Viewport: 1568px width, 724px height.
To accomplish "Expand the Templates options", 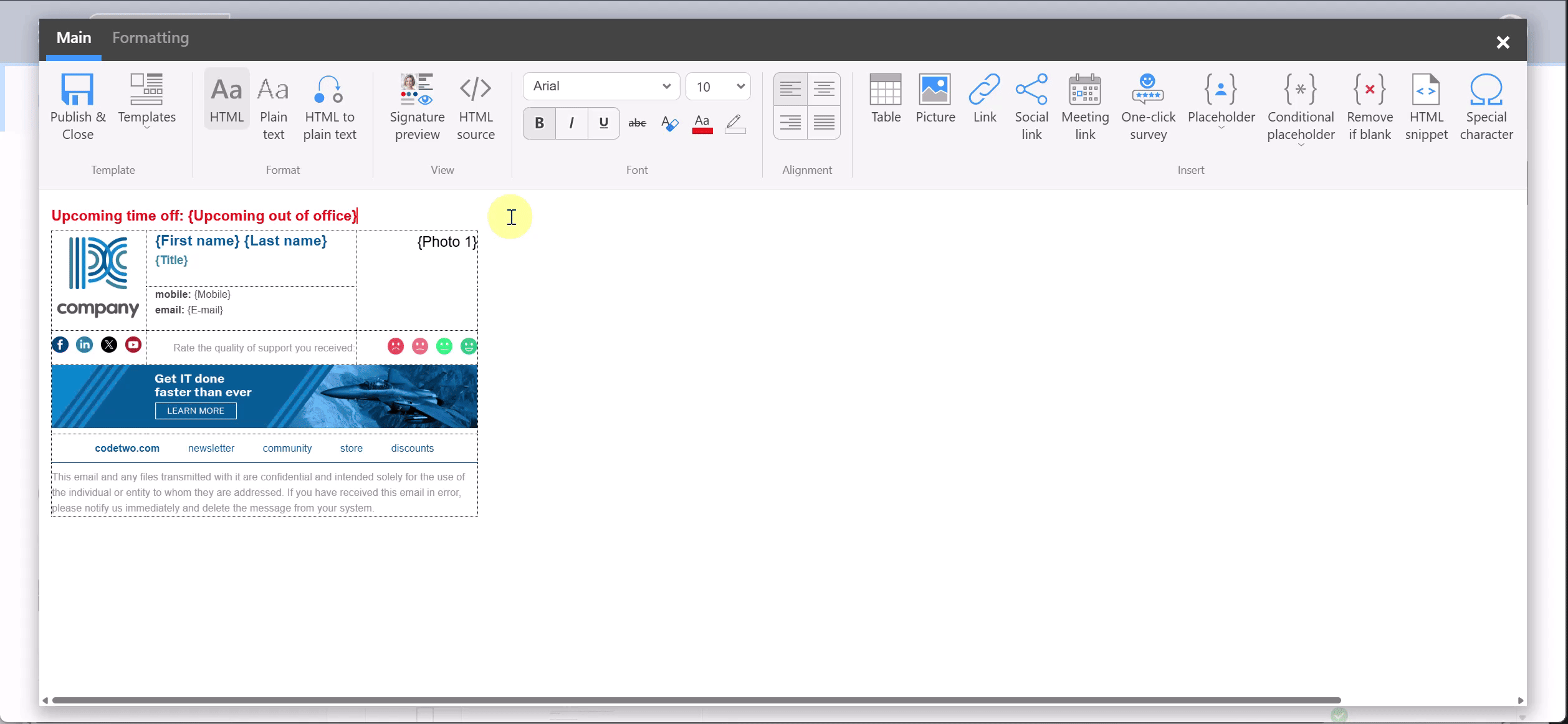I will click(146, 128).
